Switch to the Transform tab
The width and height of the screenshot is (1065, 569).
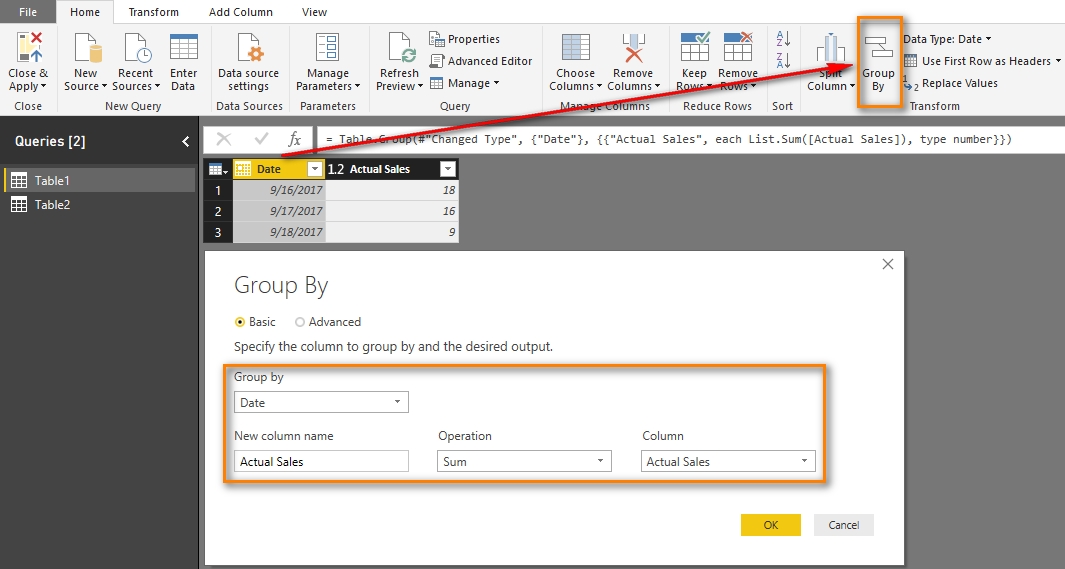click(154, 12)
